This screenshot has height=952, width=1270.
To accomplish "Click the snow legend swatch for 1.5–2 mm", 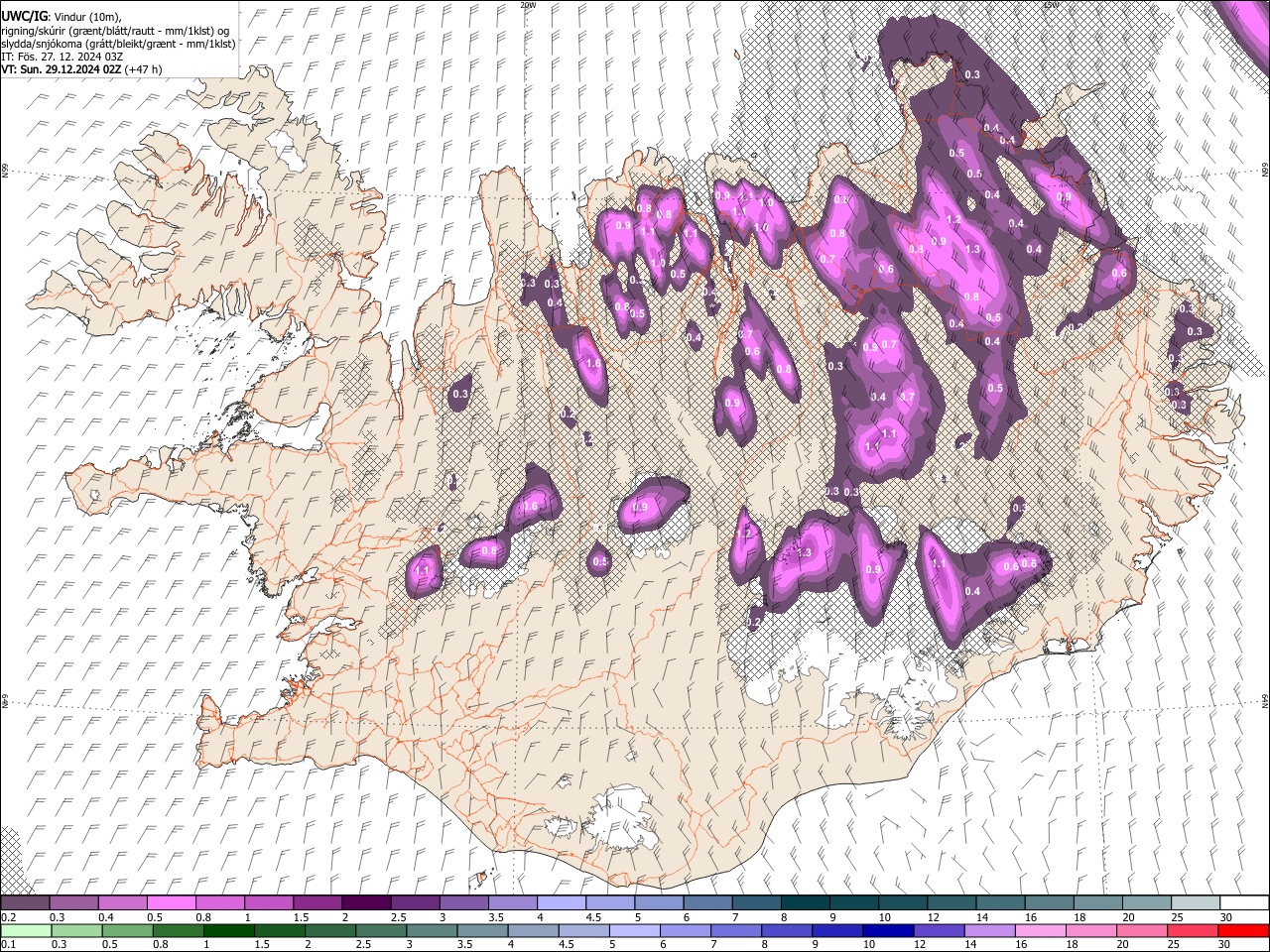I will pyautogui.click(x=317, y=903).
